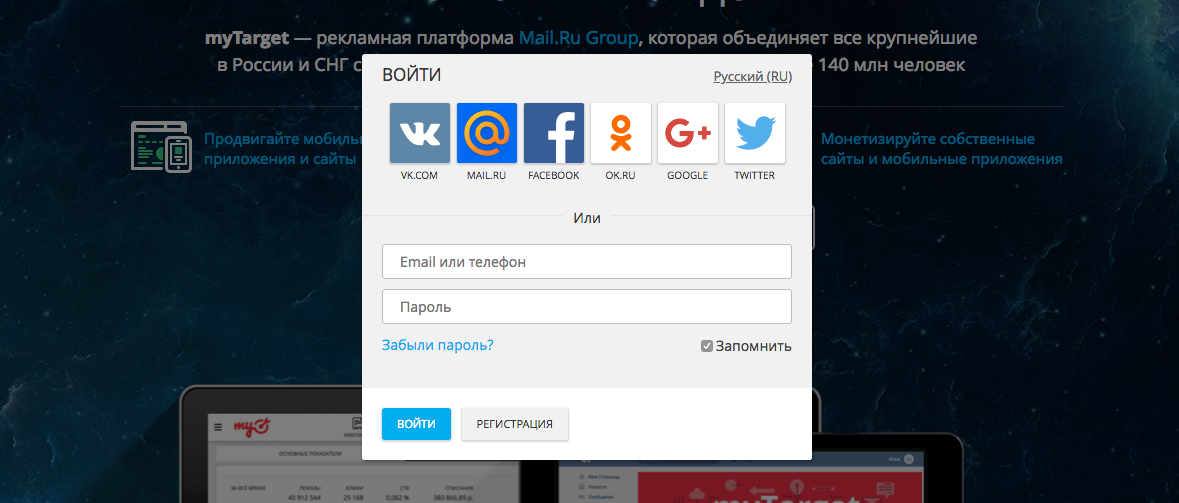Screen dimensions: 1179x503
Task: Open Продвигайте мобильные приложения и сайты link
Action: click(283, 149)
